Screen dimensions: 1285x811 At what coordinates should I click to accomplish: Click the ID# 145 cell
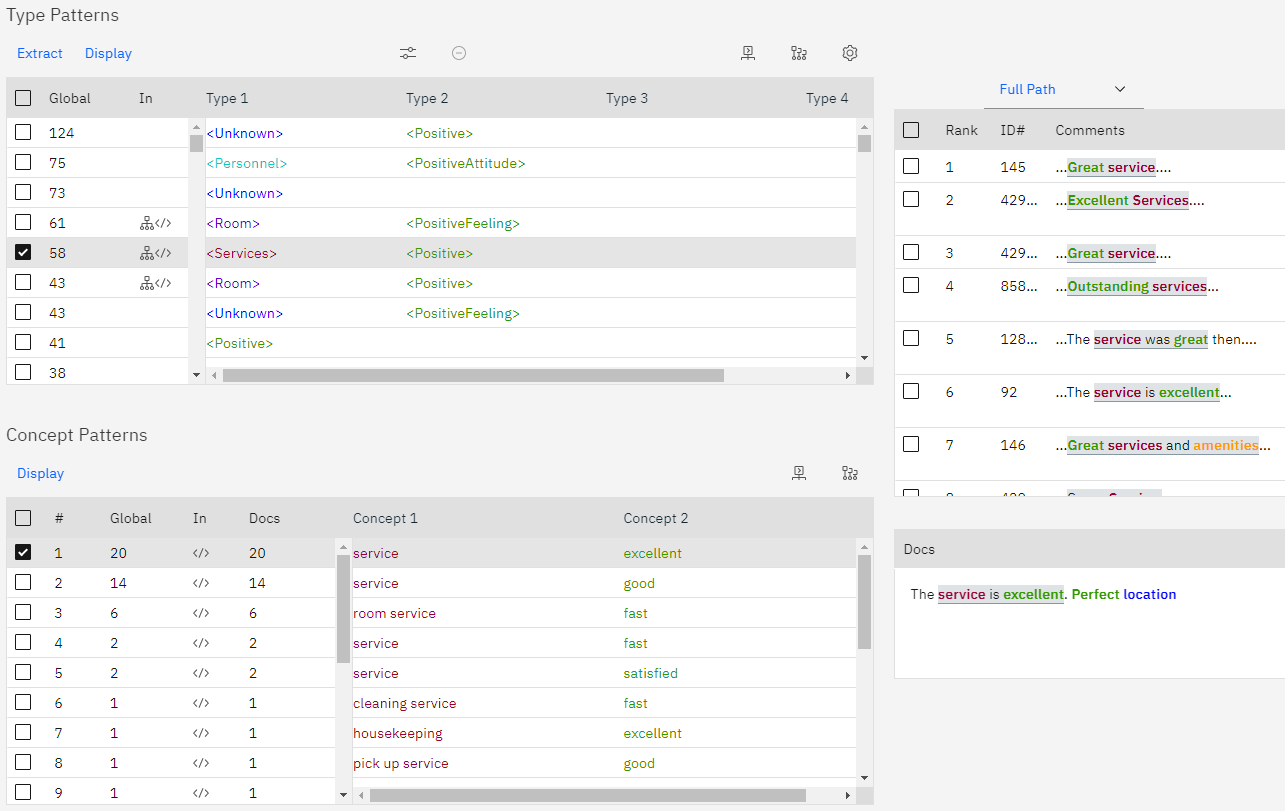click(x=1013, y=167)
